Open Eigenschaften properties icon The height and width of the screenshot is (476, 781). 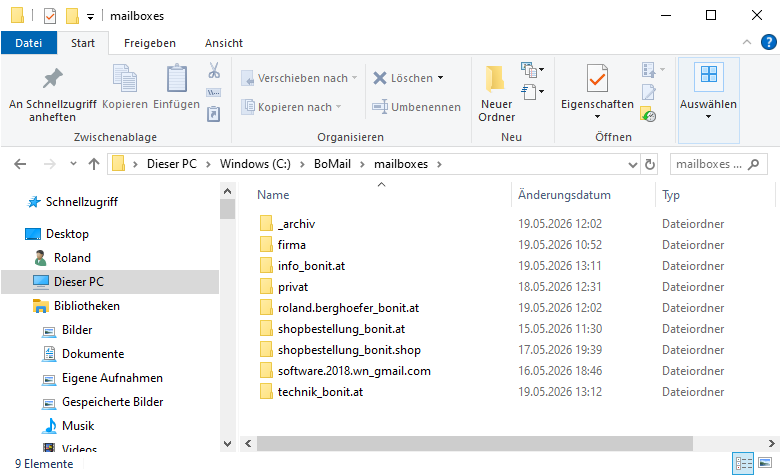[x=597, y=78]
